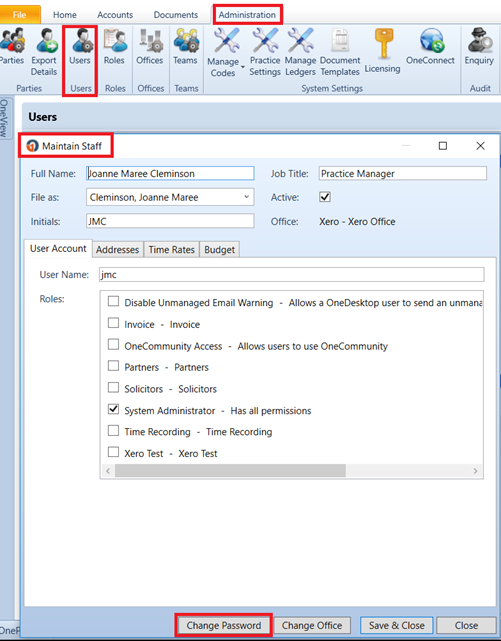This screenshot has width=501, height=641.
Task: Expand the File as dropdown
Action: tap(246, 197)
